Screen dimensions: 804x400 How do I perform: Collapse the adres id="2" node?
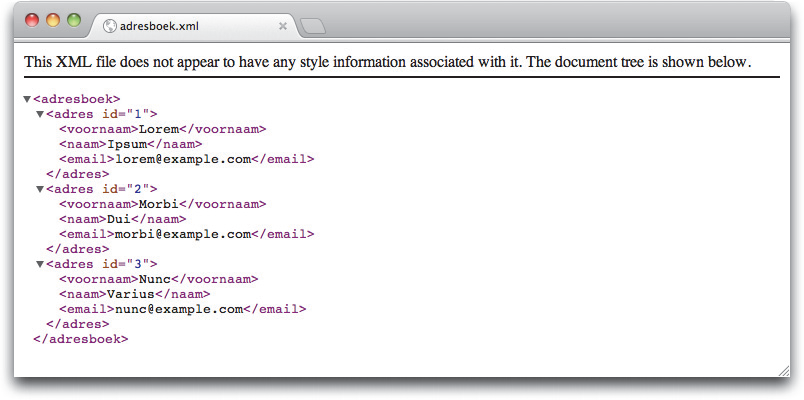(40, 189)
